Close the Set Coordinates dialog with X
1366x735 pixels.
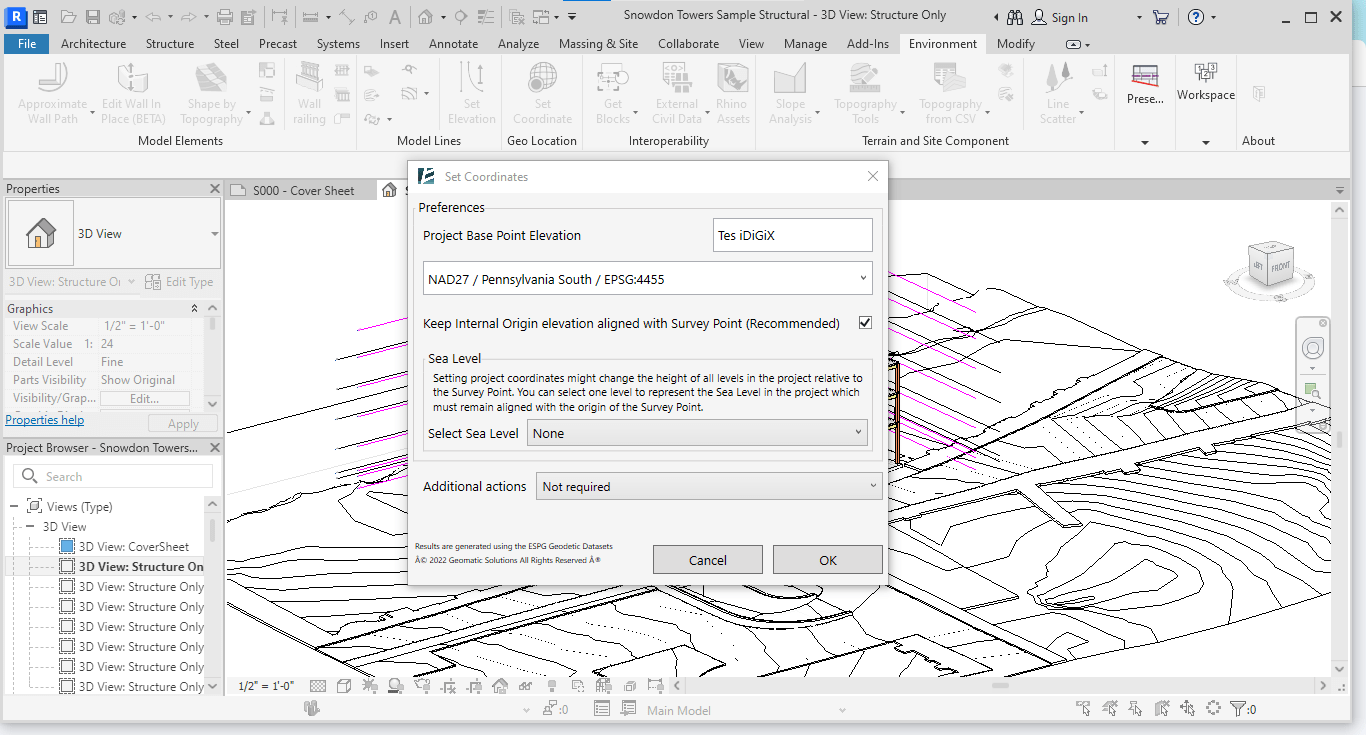pos(872,176)
